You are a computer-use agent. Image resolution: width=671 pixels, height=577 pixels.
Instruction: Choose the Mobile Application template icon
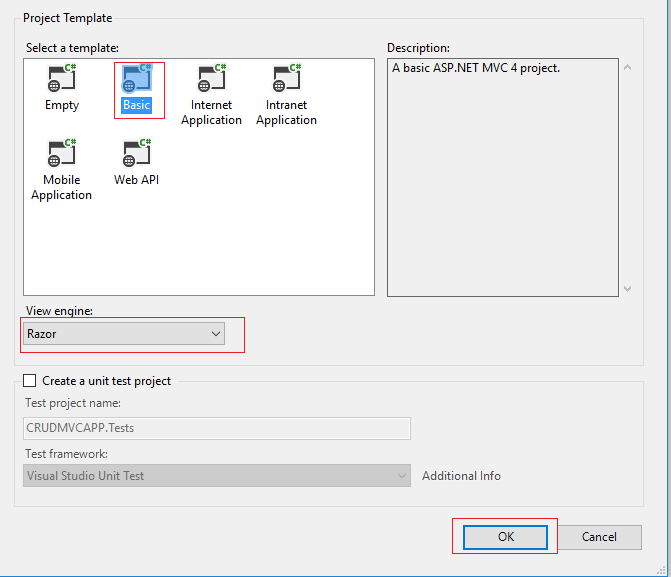(62, 154)
